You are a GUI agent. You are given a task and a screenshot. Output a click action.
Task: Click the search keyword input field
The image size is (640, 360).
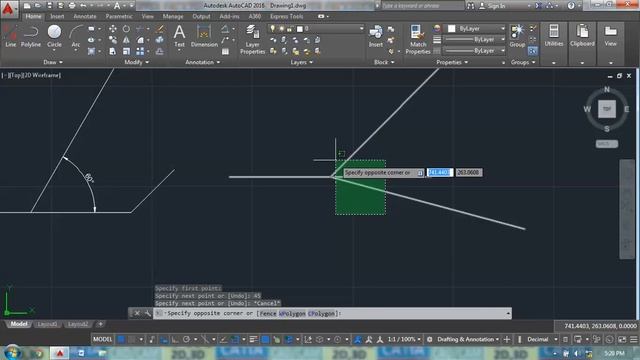click(x=423, y=6)
